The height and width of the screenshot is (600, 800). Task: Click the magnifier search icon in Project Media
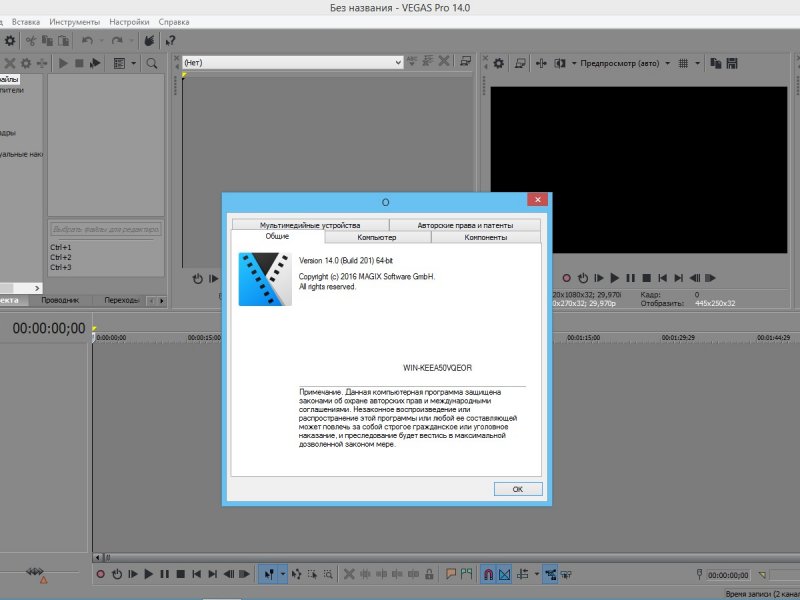point(152,63)
